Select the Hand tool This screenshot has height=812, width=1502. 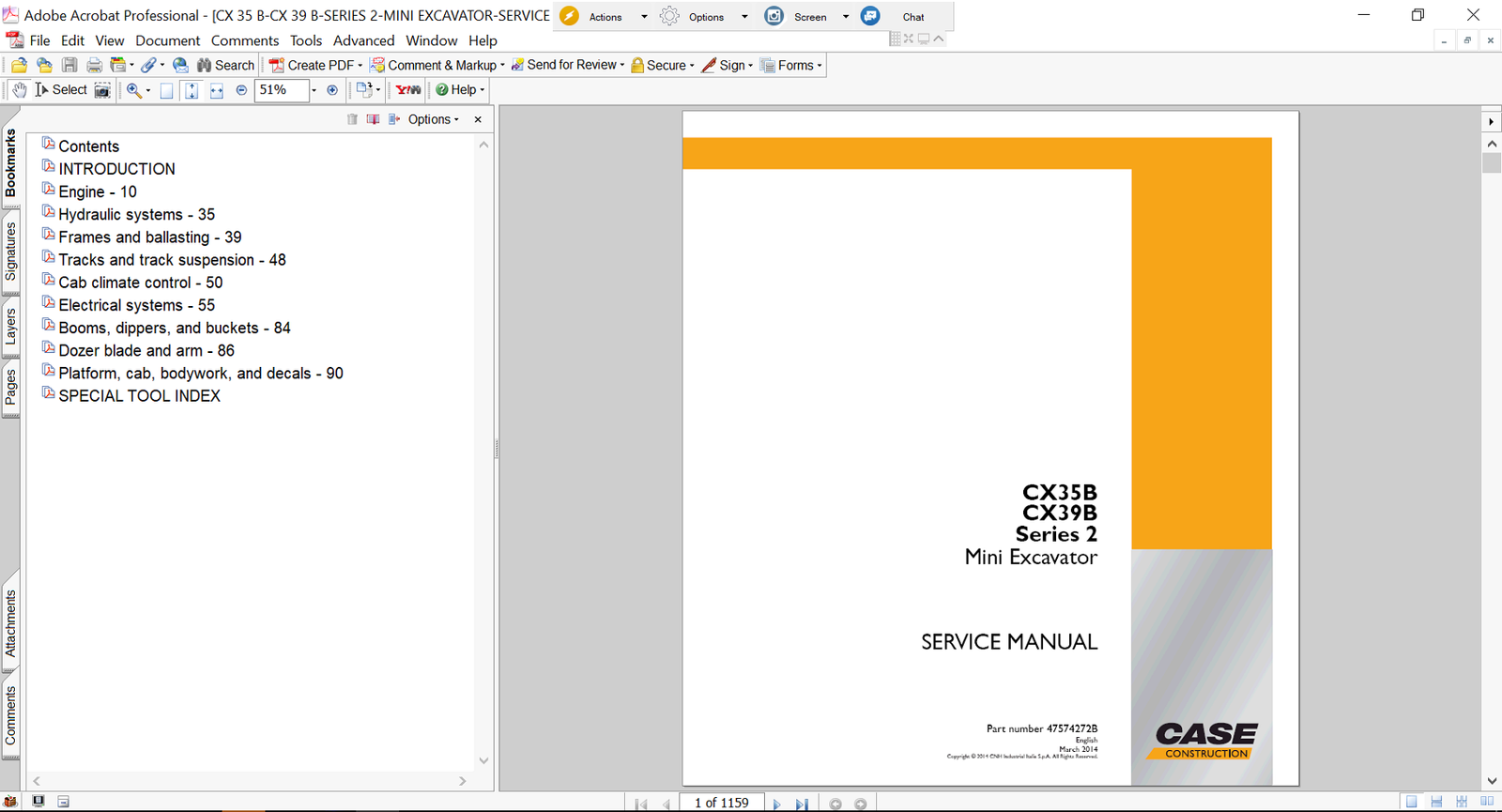coord(19,90)
